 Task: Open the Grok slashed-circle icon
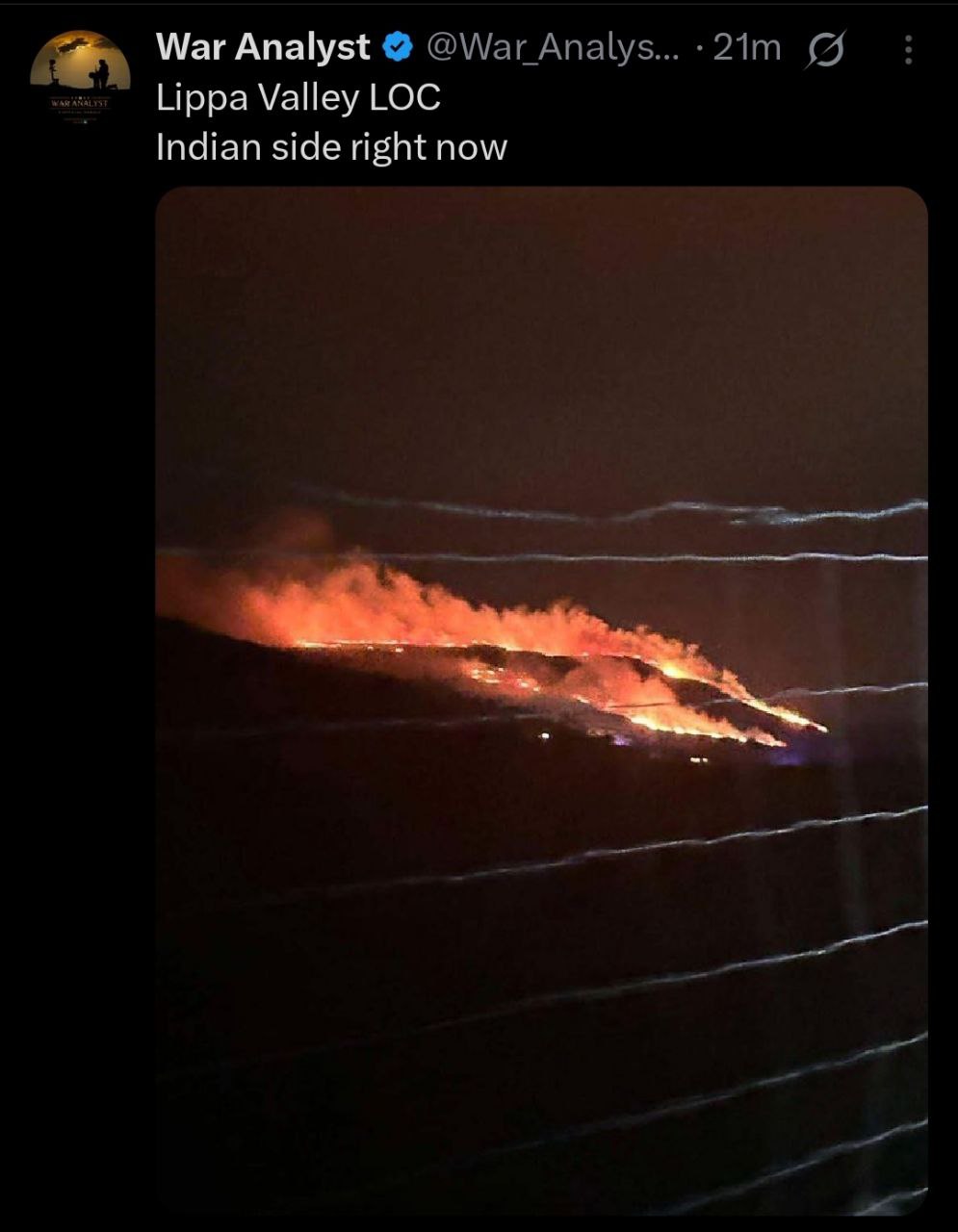824,50
